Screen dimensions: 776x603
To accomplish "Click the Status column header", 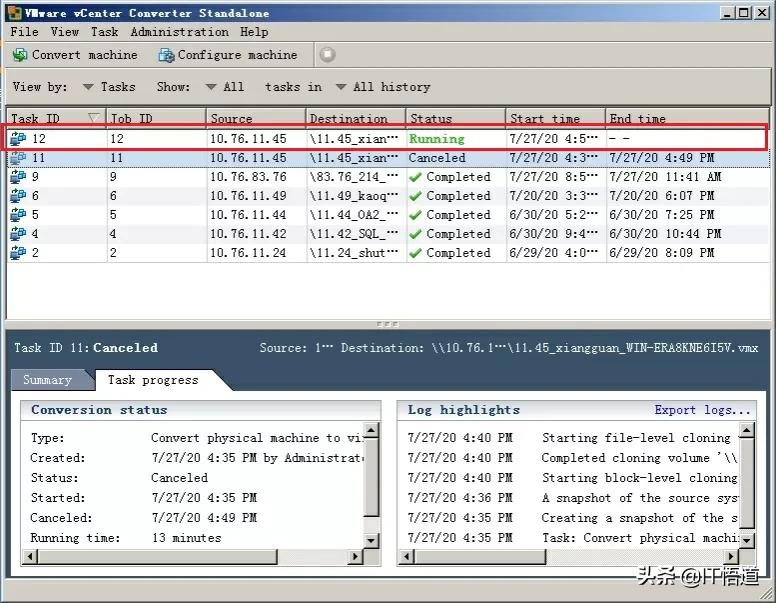I will [456, 118].
